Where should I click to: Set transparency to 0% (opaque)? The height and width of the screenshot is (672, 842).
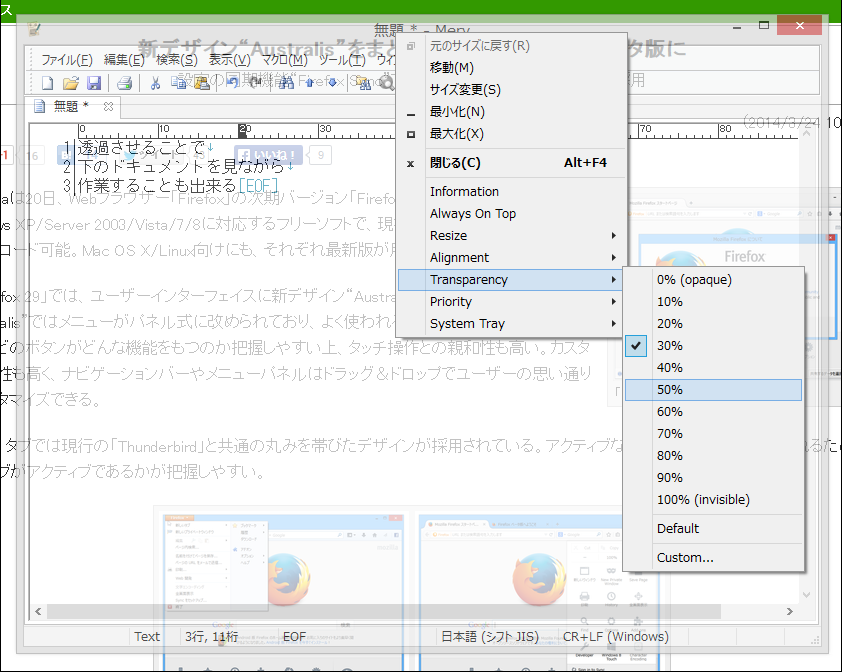713,280
